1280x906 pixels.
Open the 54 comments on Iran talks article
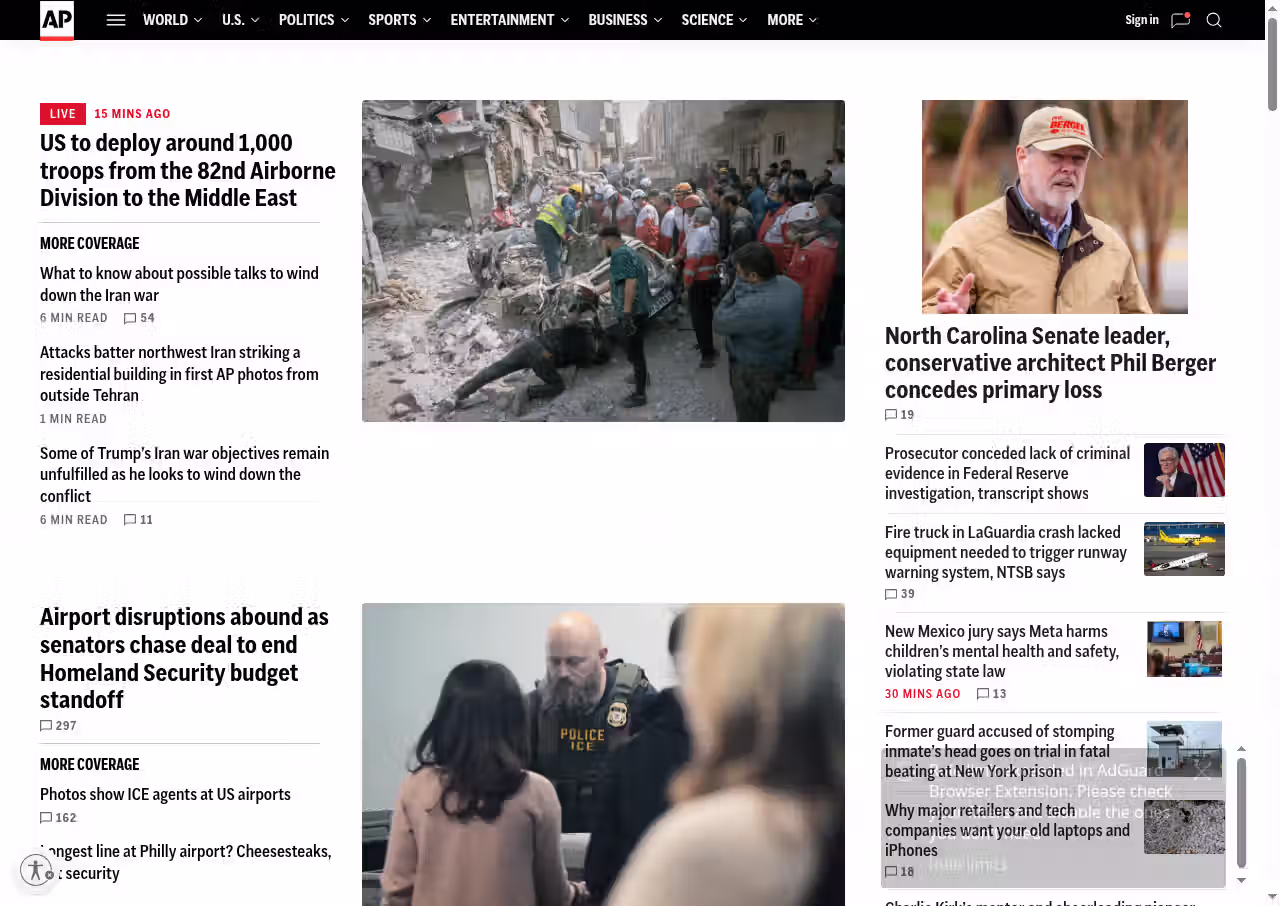pos(139,318)
